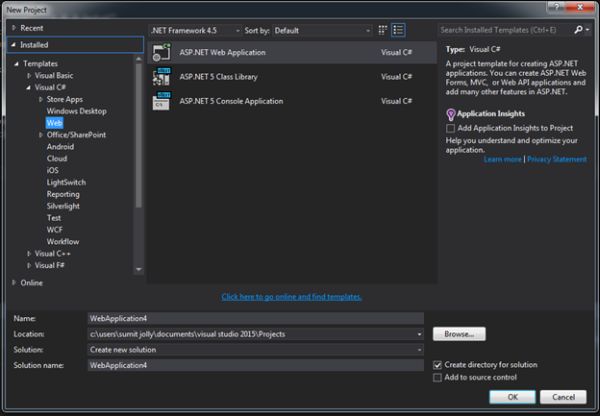Click the Name text field
Screen dimensions: 600x416
point(256,319)
